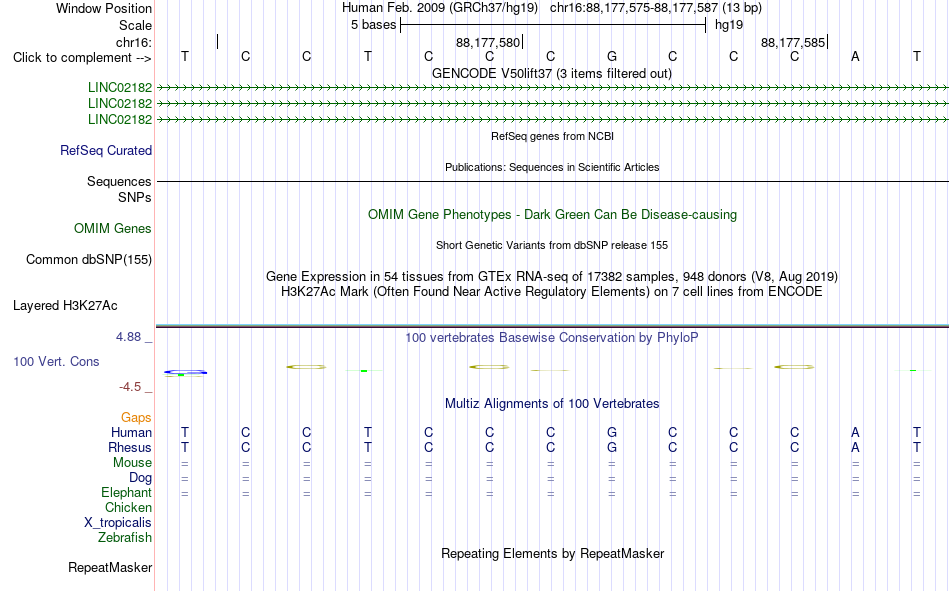
Task: Click the hg19 text beside the scale bar
Action: [729, 25]
